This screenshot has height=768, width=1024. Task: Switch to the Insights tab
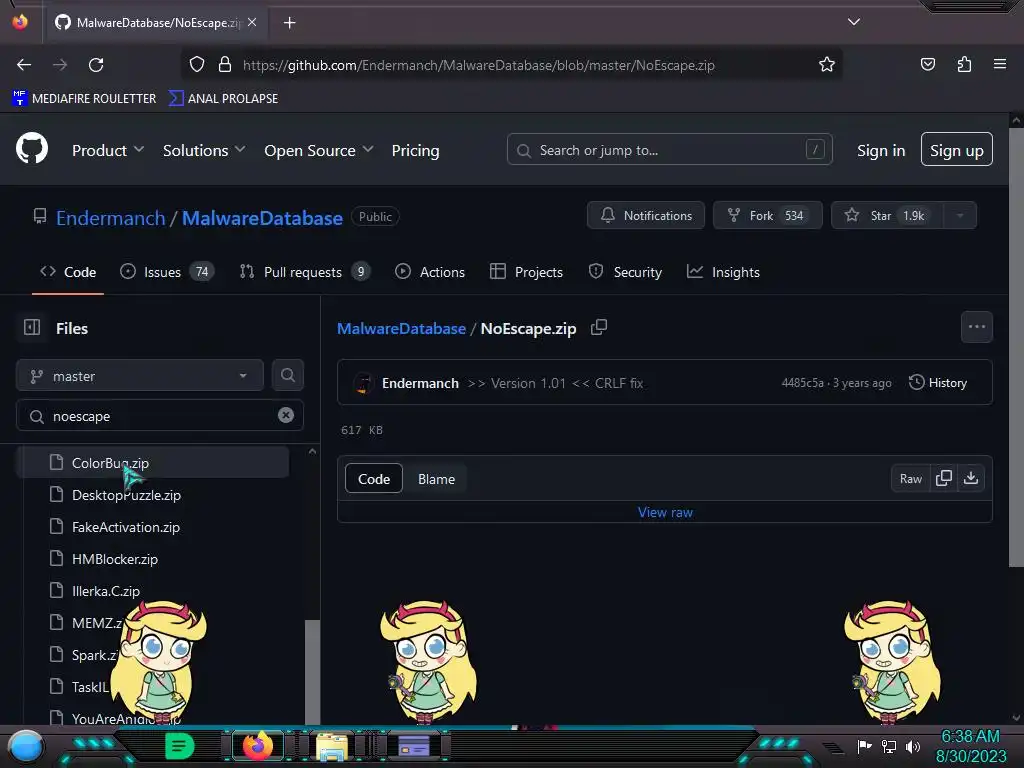(724, 272)
